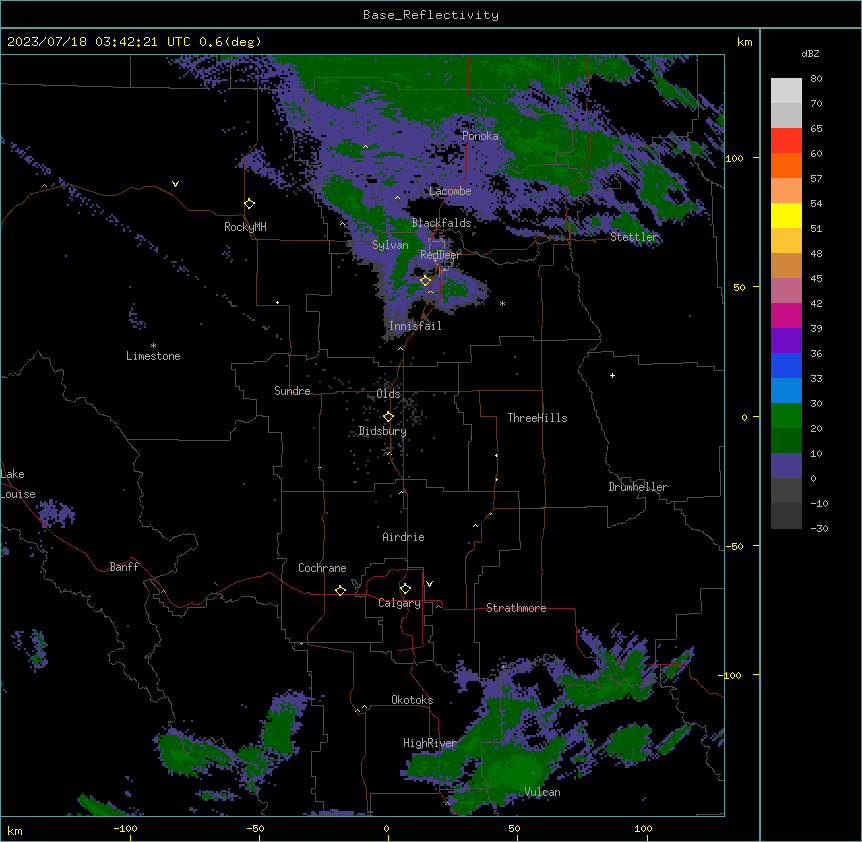Choose the light blue 33-30 dBZ swatch
The height and width of the screenshot is (842, 862).
(786, 391)
